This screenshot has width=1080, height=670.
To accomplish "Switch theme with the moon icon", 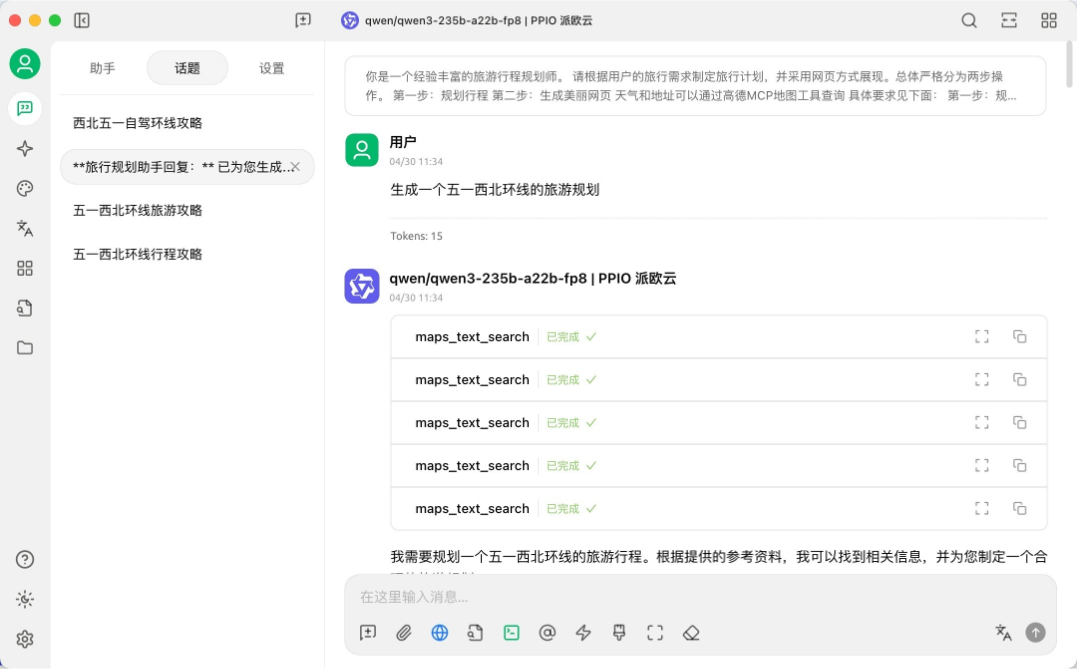I will (x=24, y=599).
